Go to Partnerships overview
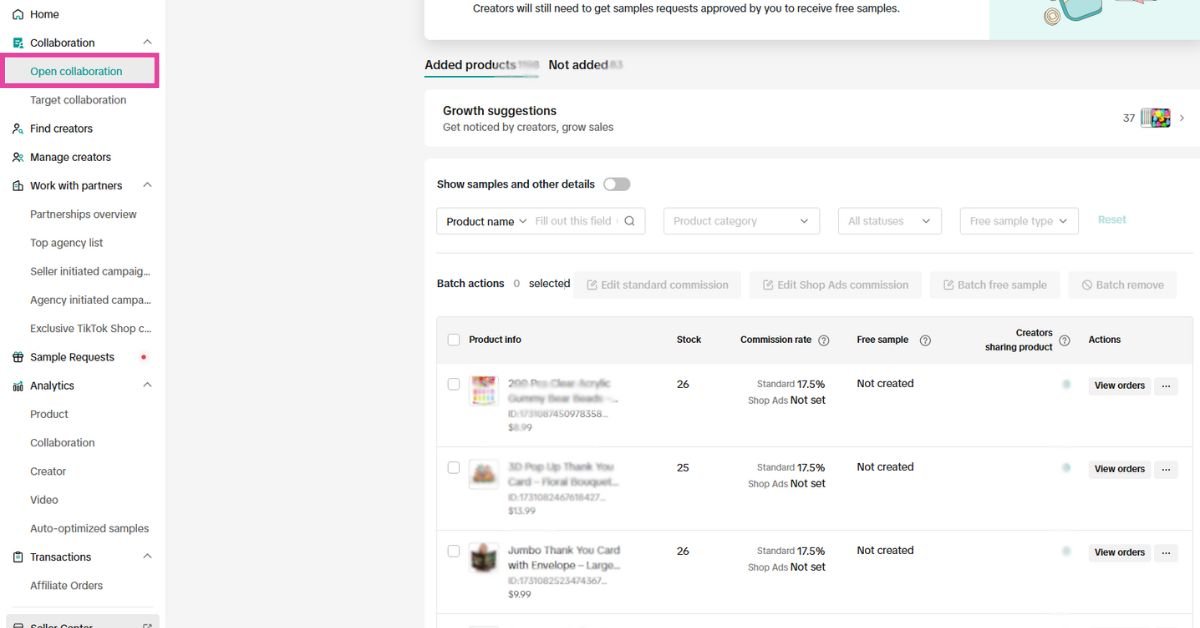 (83, 214)
